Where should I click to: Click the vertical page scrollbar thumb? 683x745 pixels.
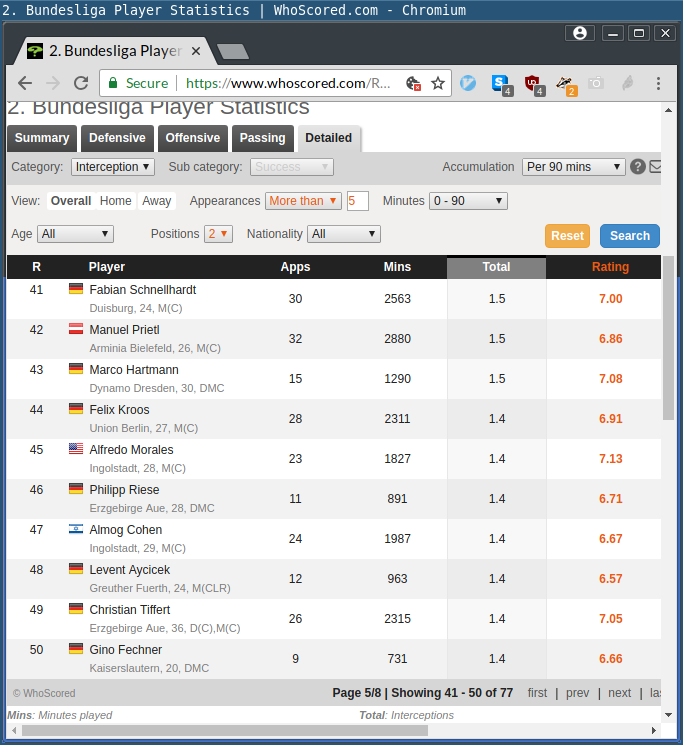pos(668,338)
